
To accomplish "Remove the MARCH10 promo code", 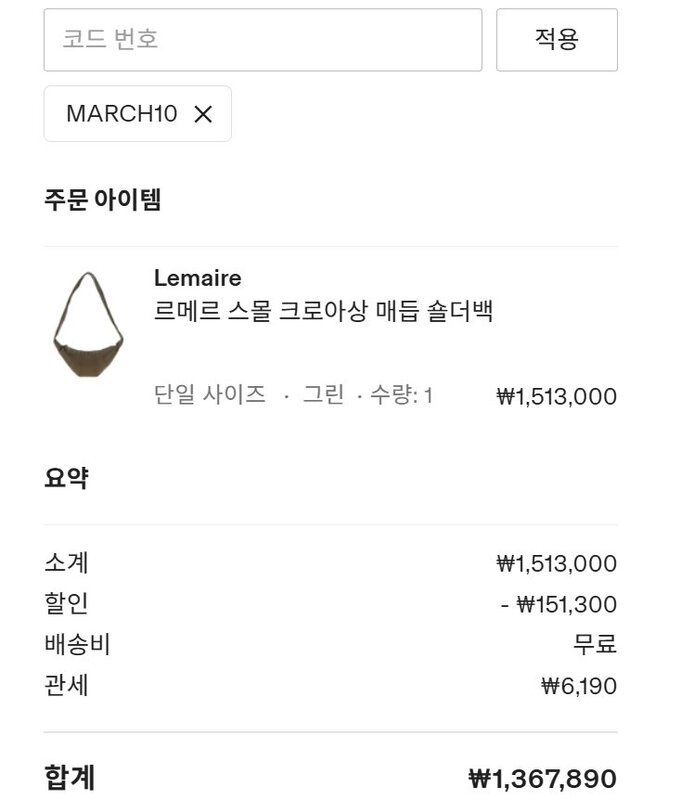I will click(x=203, y=114).
